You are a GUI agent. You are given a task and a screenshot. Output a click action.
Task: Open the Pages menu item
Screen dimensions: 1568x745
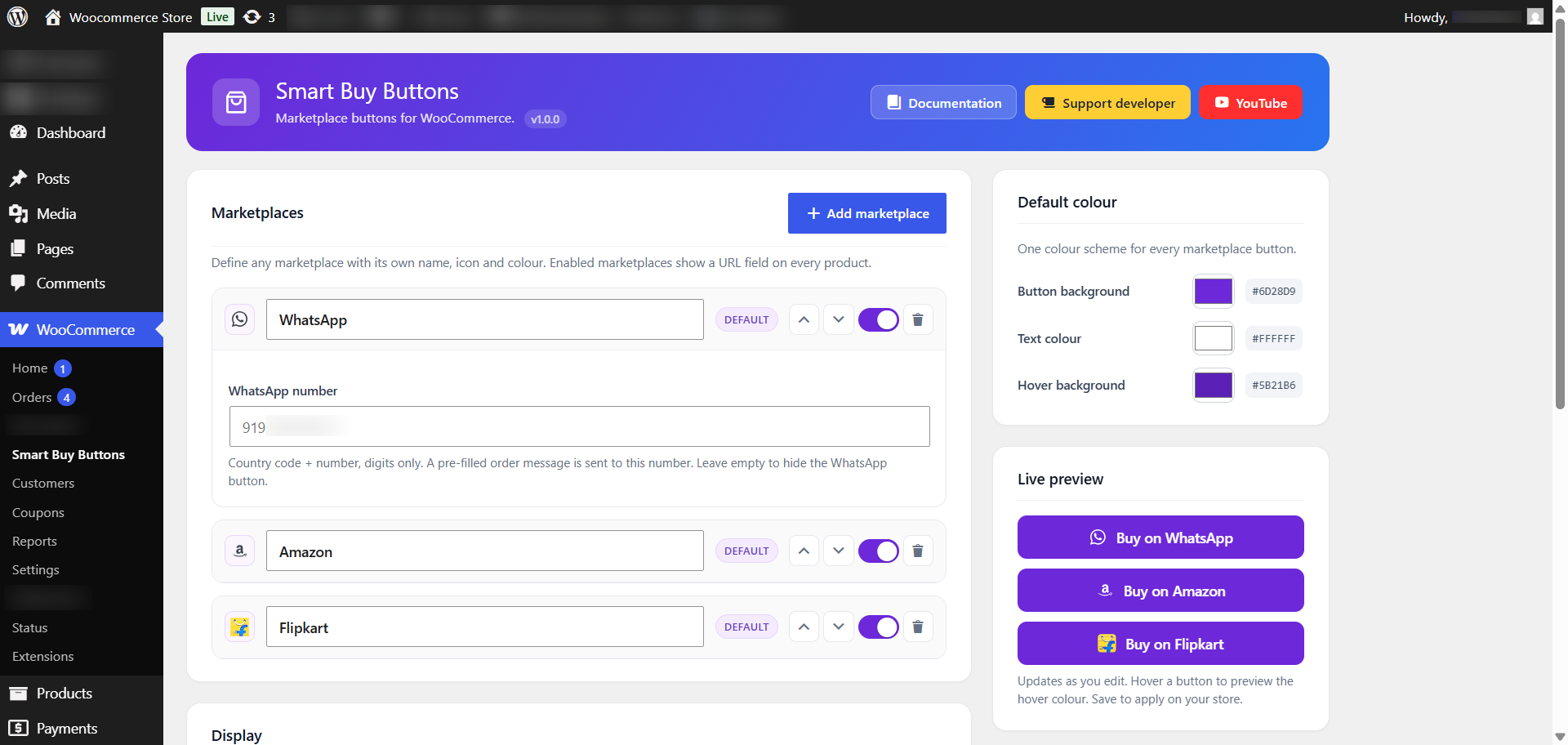(82, 248)
